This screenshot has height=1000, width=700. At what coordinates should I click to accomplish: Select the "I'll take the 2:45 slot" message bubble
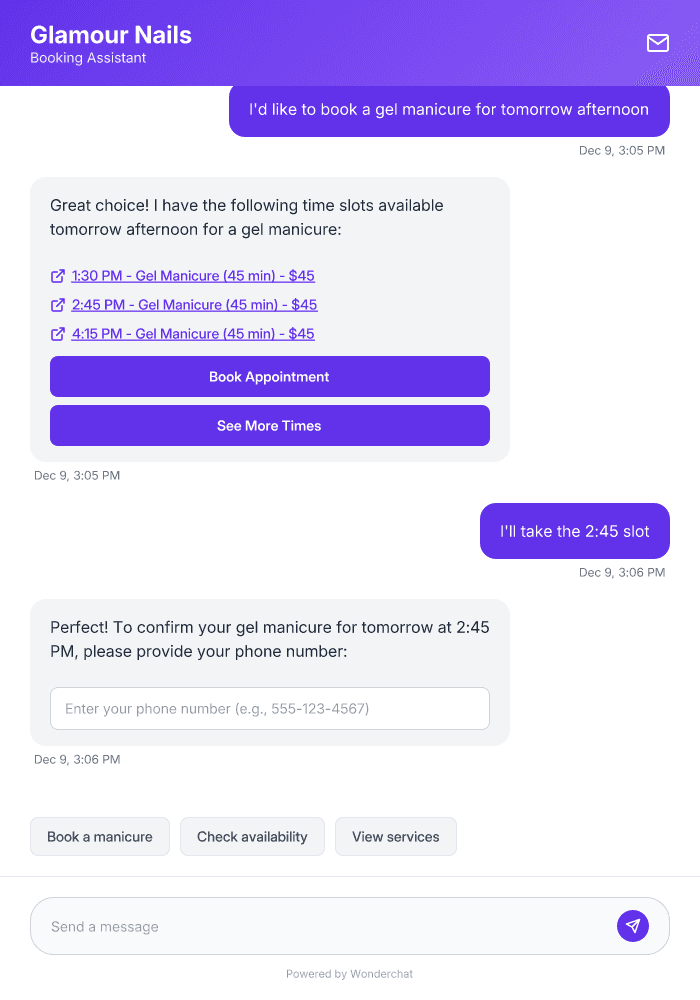(574, 531)
